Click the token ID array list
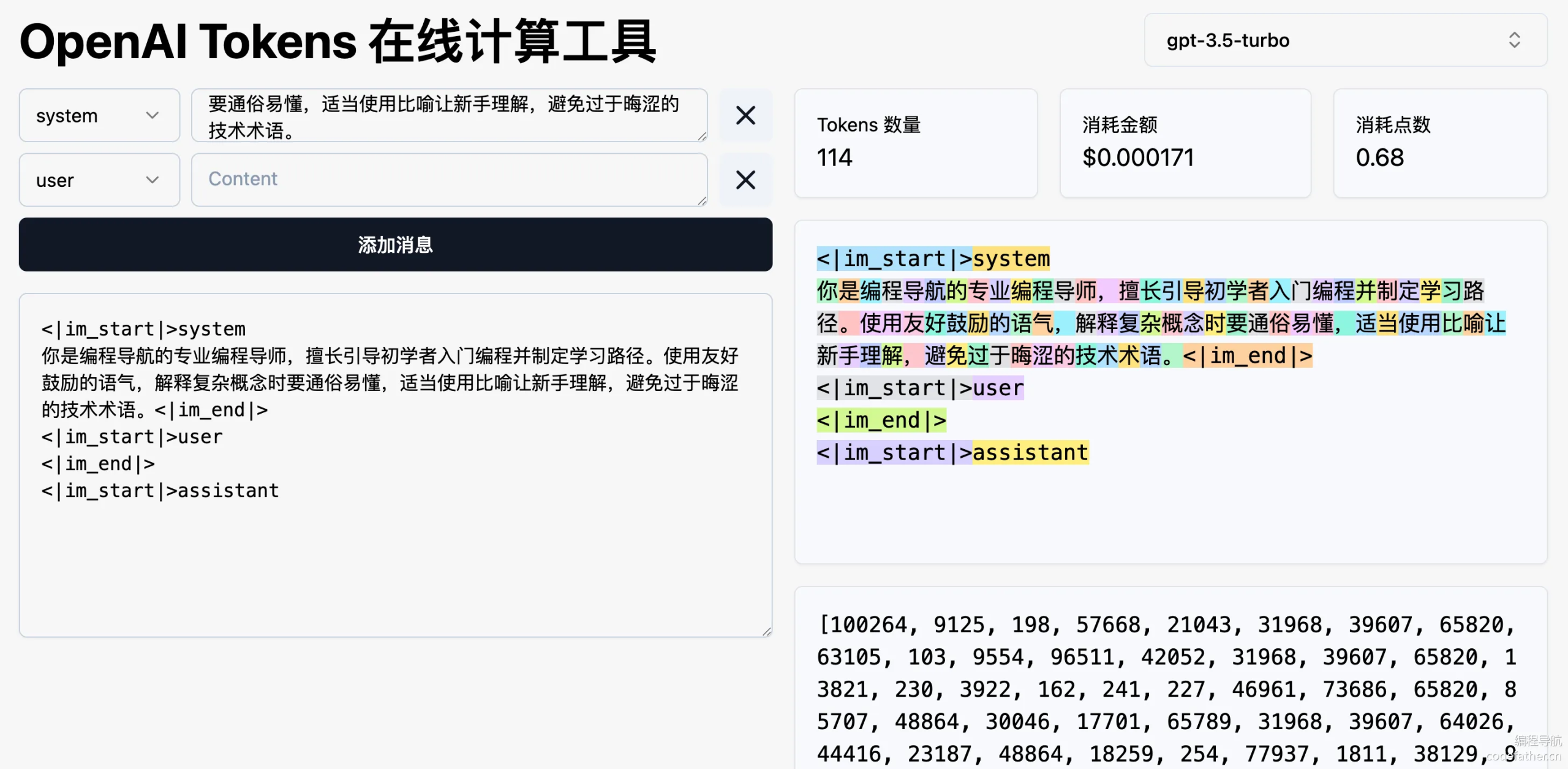 point(1166,689)
